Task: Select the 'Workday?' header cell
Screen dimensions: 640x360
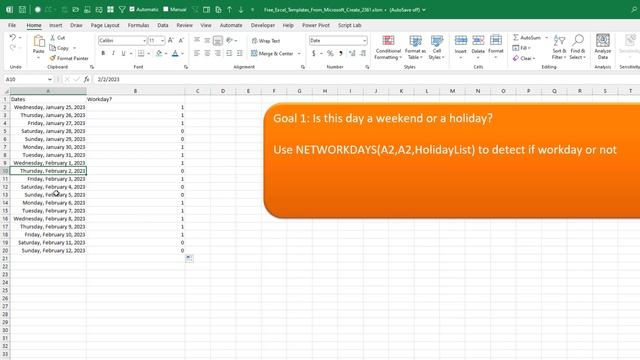Action: [136, 99]
